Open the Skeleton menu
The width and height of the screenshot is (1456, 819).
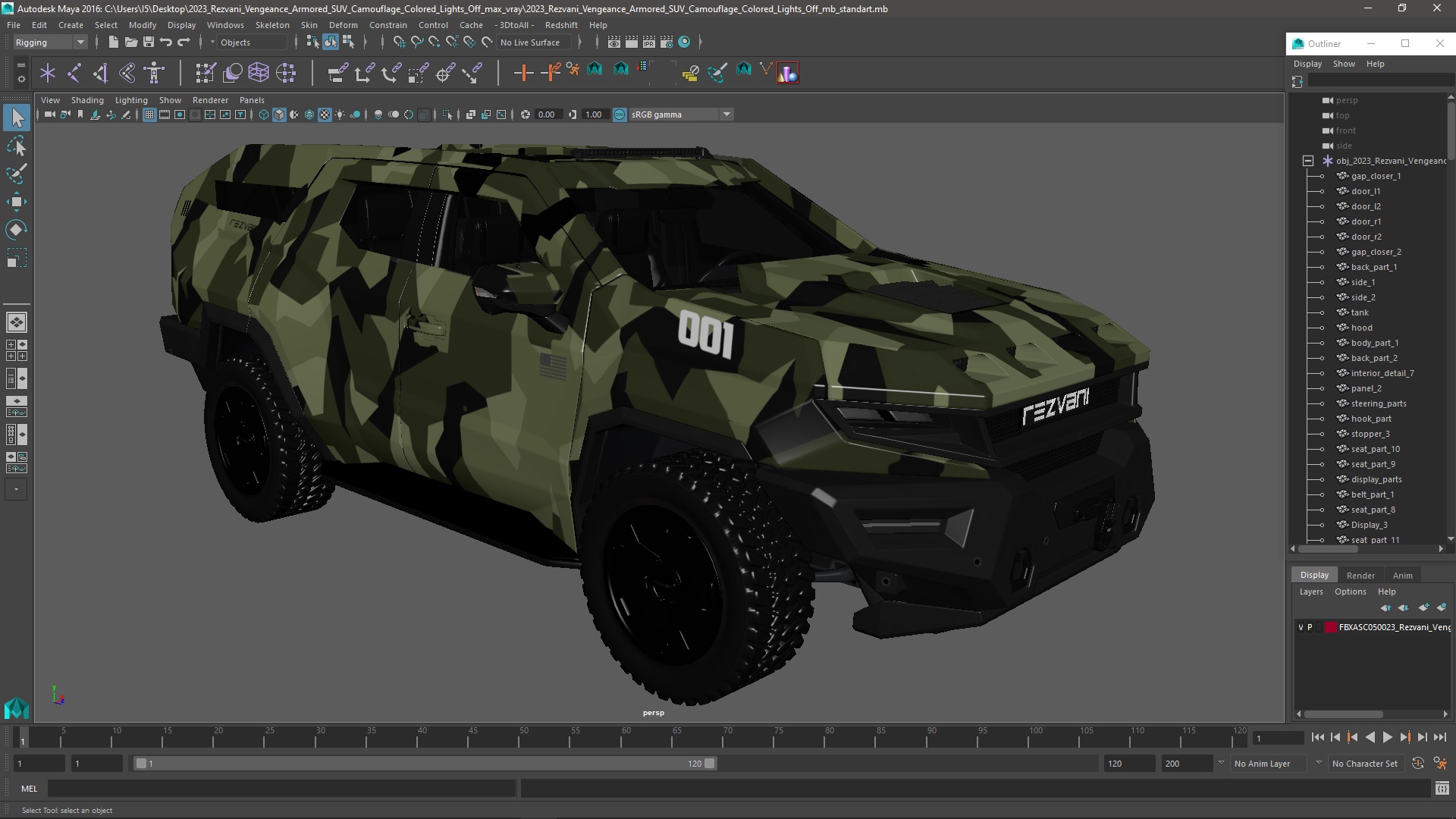271,25
